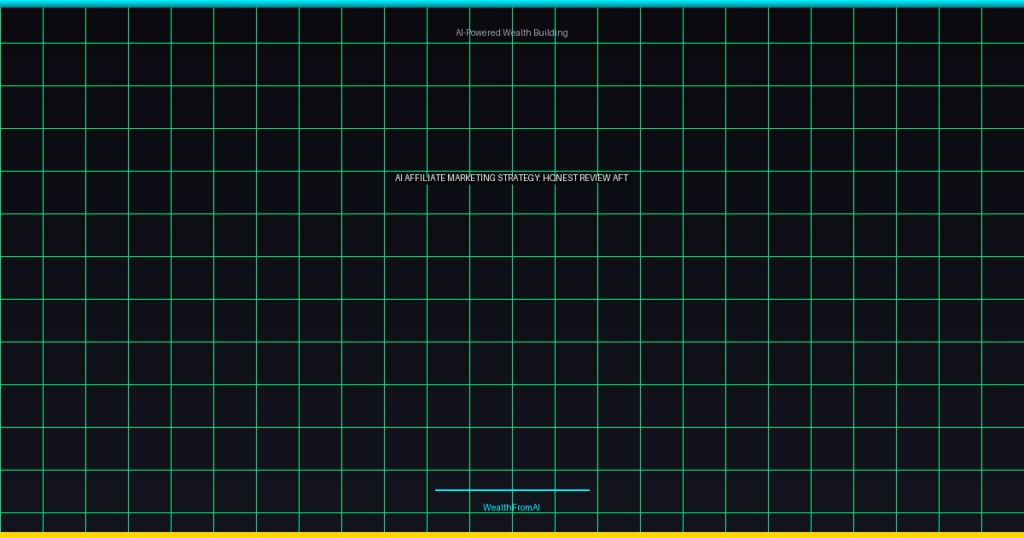Click the top-left corner grid cell

pyautogui.click(x=21, y=25)
